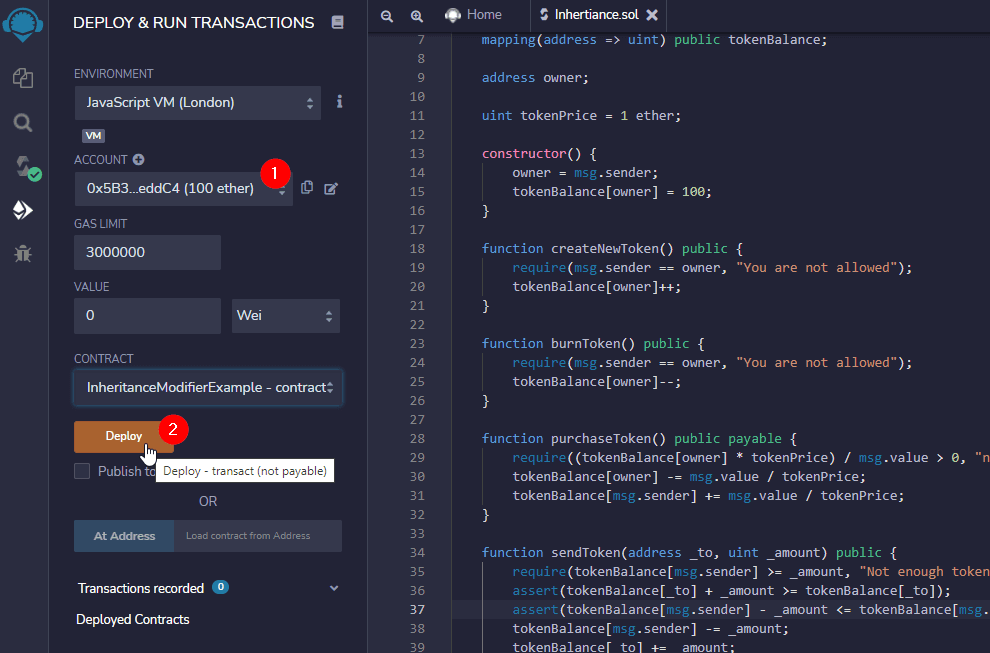Screen dimensions: 990x653
Task: Click the Load contract from Address field
Action: 258,536
